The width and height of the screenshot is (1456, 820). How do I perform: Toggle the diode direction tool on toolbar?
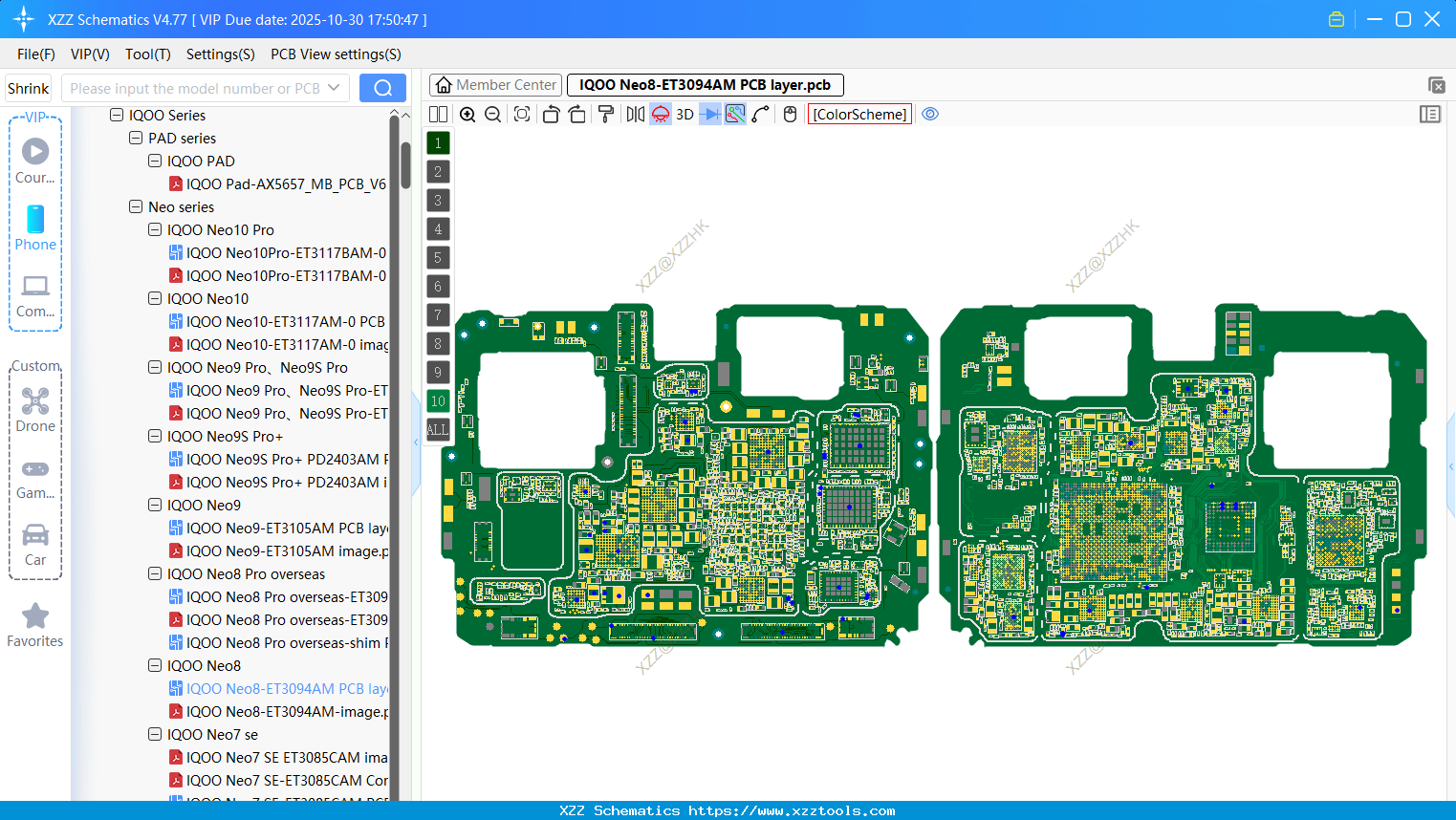710,114
